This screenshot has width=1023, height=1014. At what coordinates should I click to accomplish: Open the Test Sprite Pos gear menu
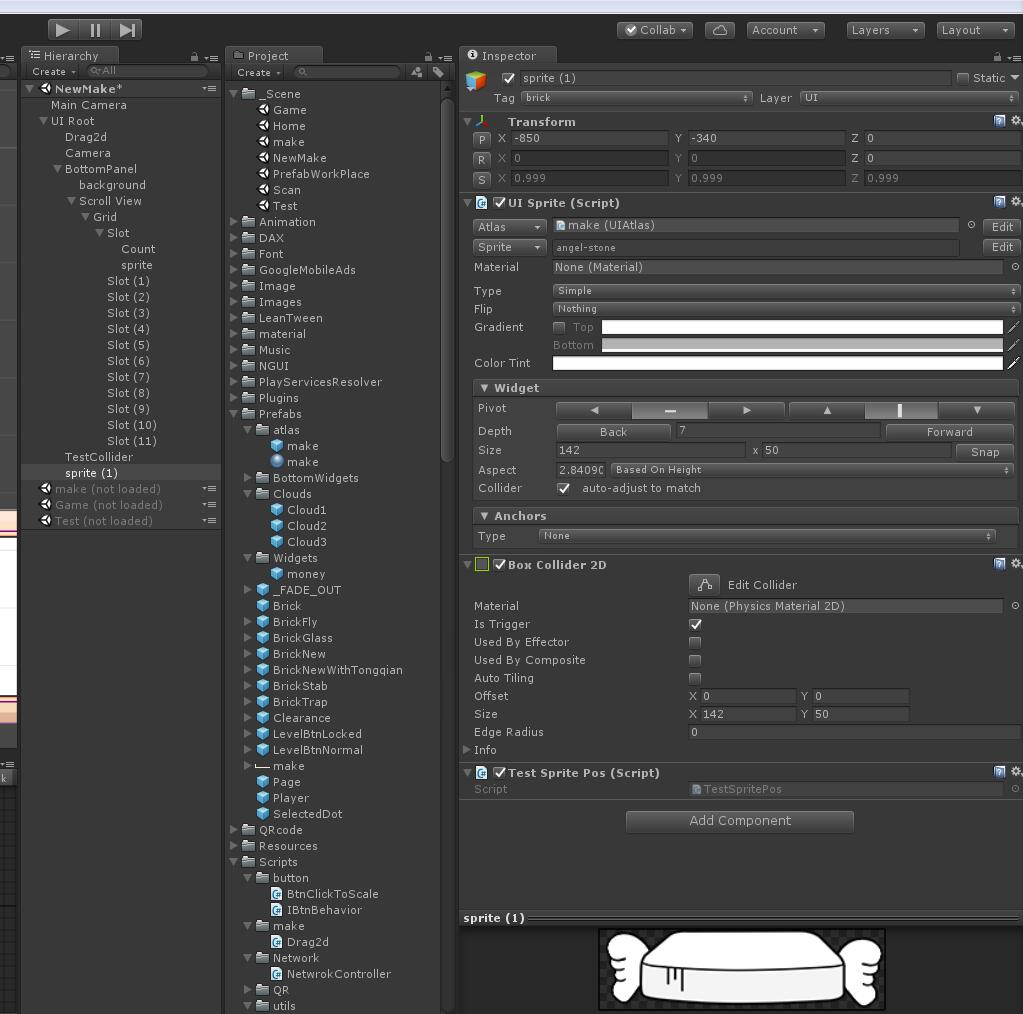click(1016, 772)
